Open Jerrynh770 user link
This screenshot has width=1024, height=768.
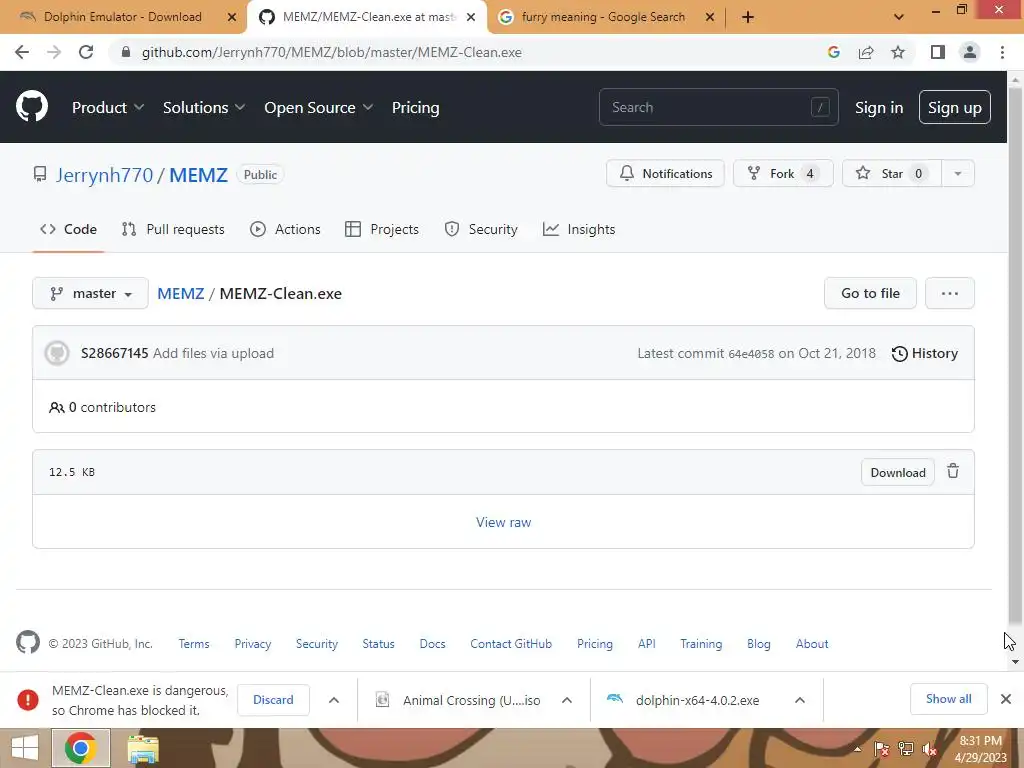[104, 175]
